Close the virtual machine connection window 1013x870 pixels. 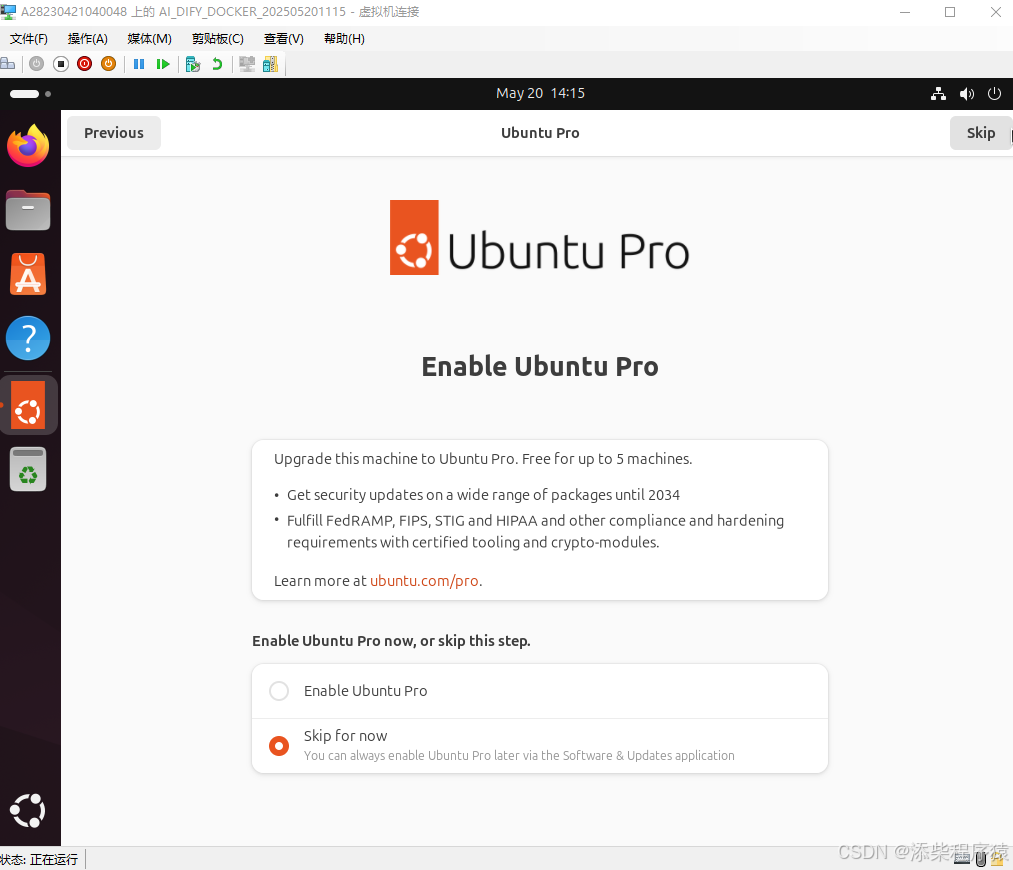(996, 12)
